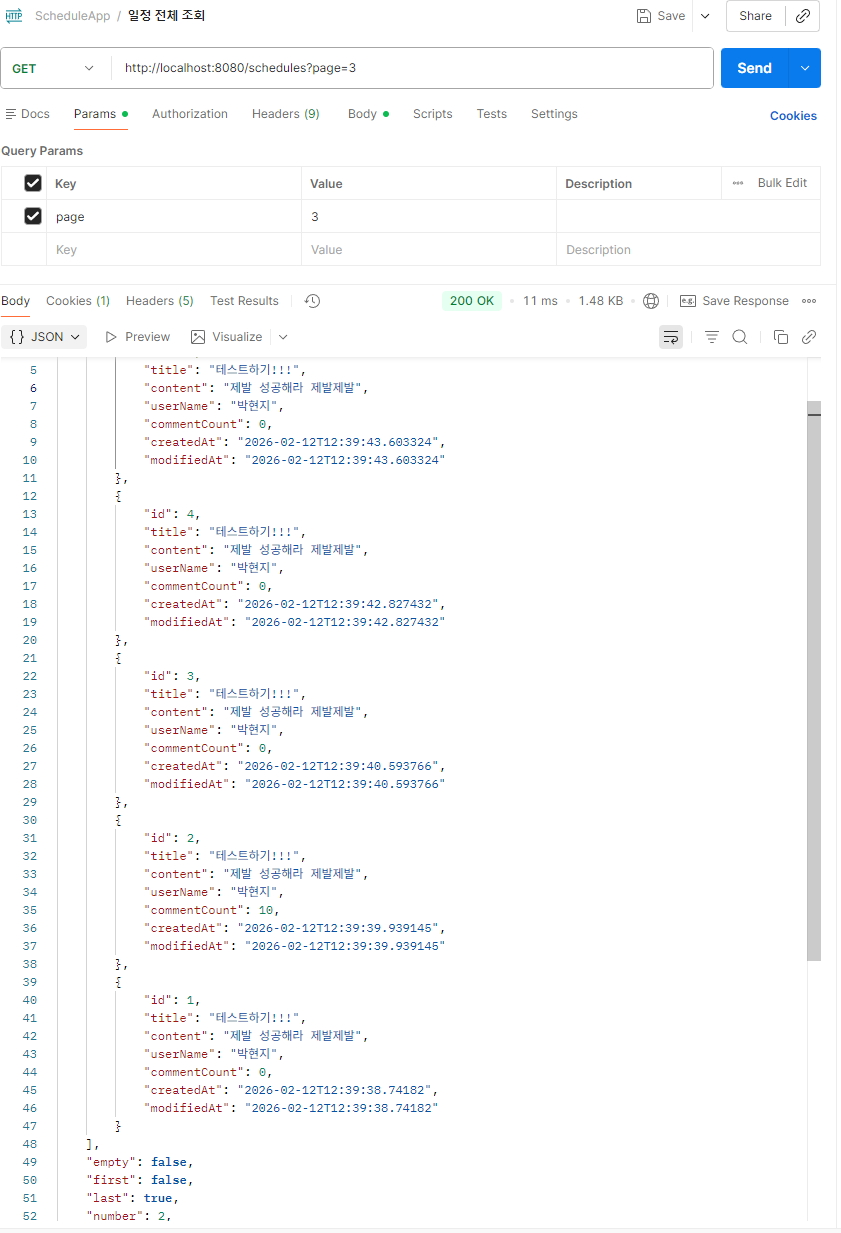
Task: Open the response history clock icon
Action: (x=312, y=301)
